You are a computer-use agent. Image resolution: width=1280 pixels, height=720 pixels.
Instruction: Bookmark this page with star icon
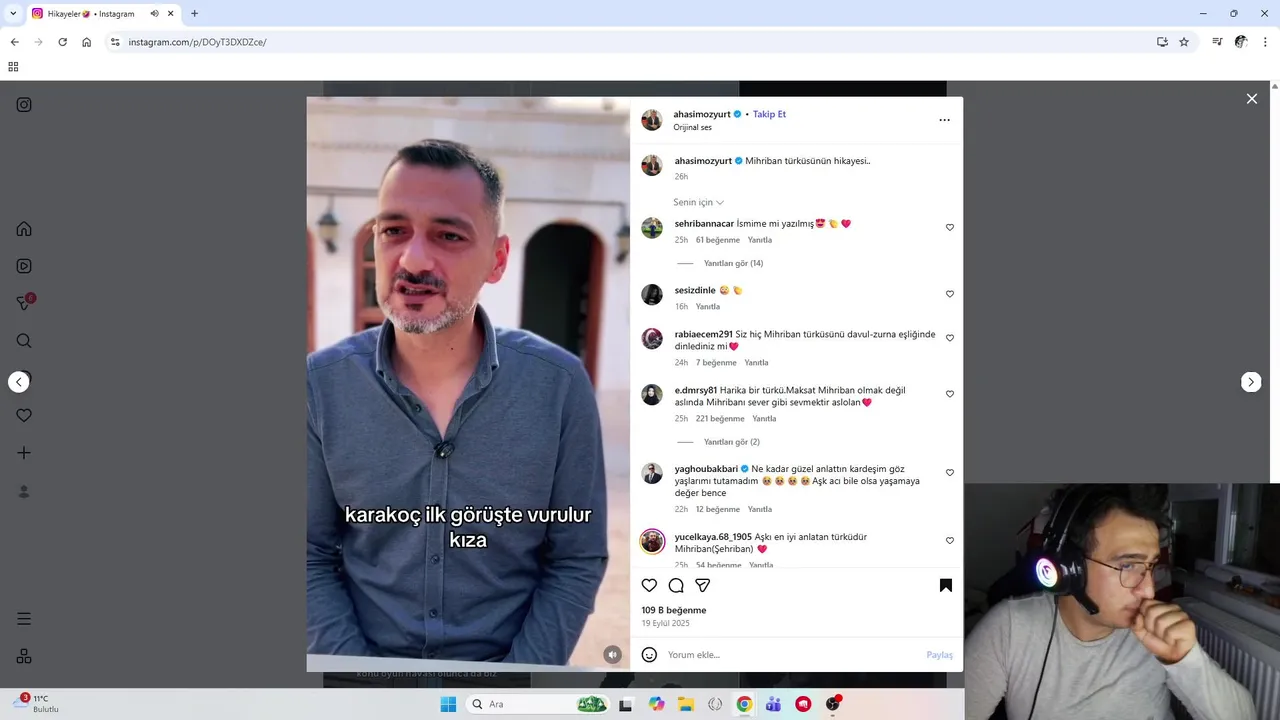click(x=1184, y=42)
